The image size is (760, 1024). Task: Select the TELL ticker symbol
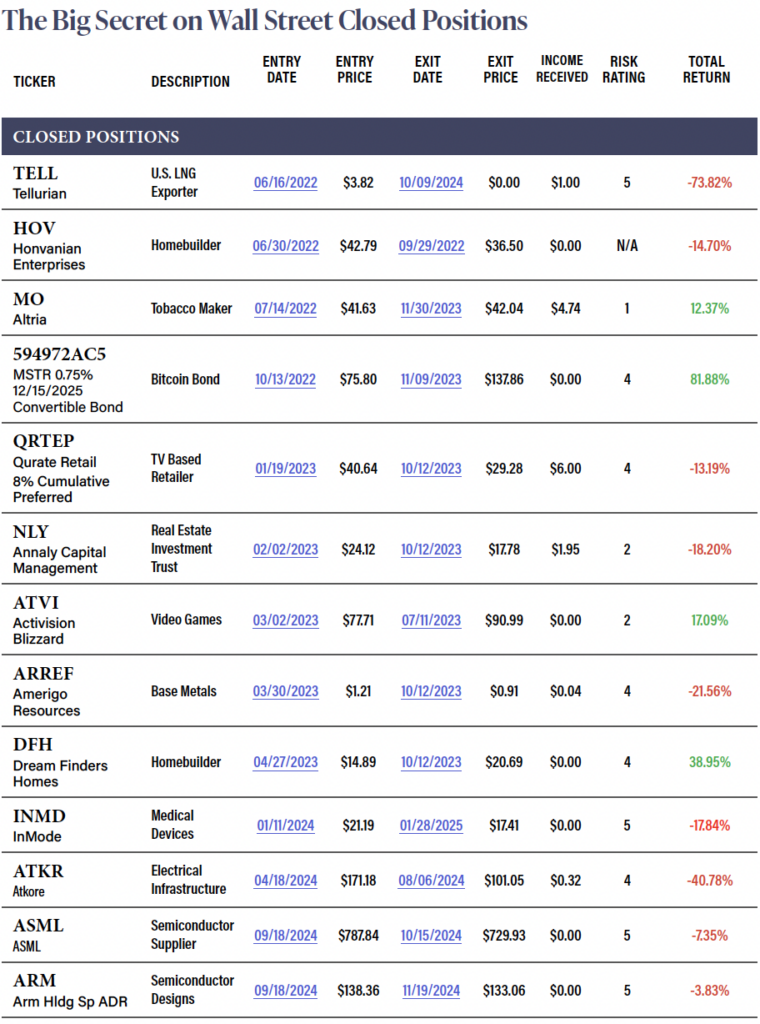(x=35, y=174)
